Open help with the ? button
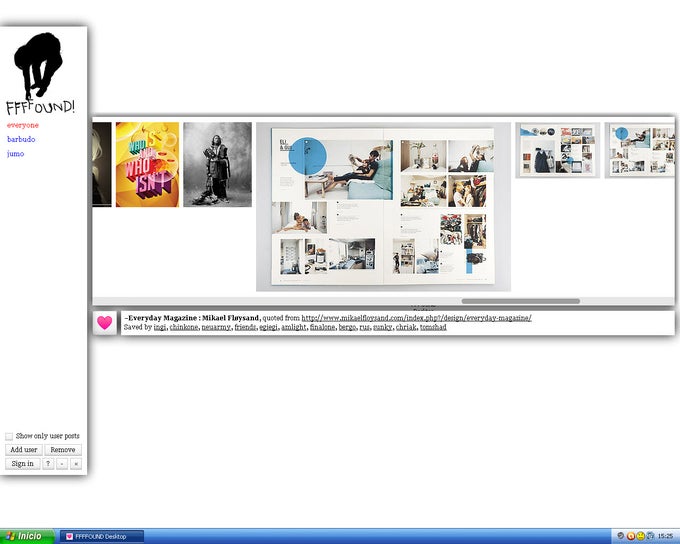Image resolution: width=680 pixels, height=544 pixels. click(x=48, y=464)
